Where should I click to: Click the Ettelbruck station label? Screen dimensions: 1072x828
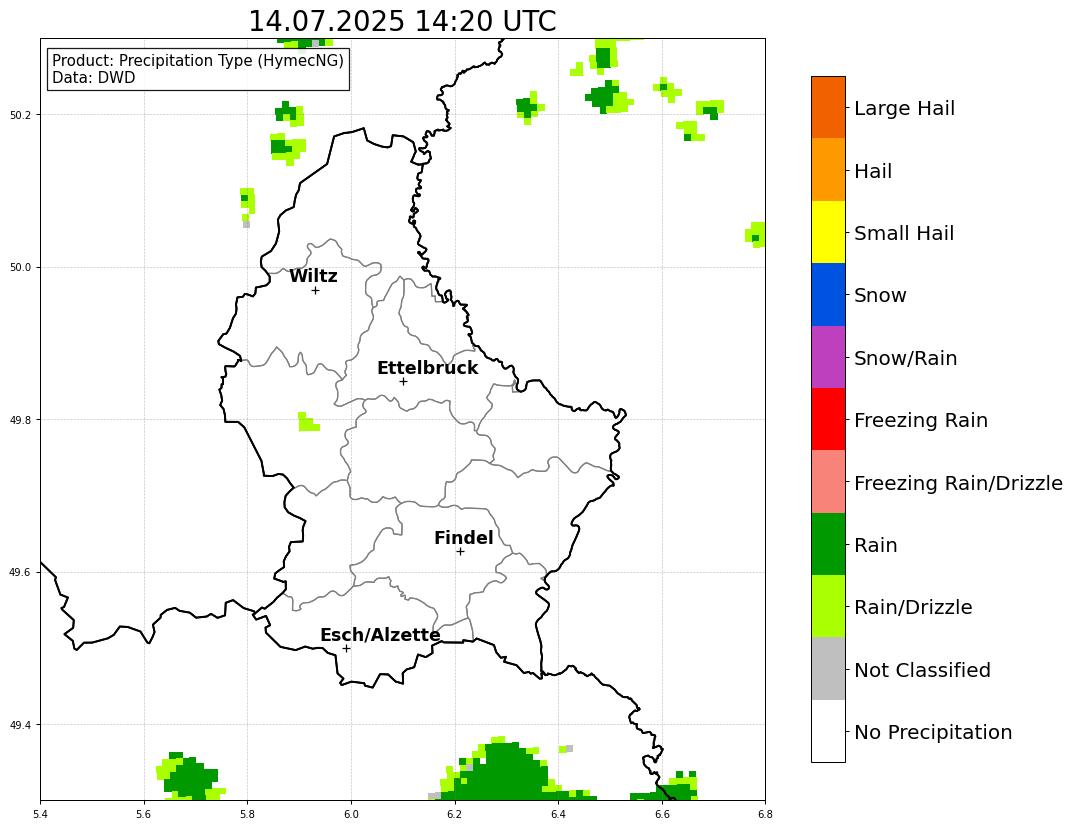coord(428,368)
